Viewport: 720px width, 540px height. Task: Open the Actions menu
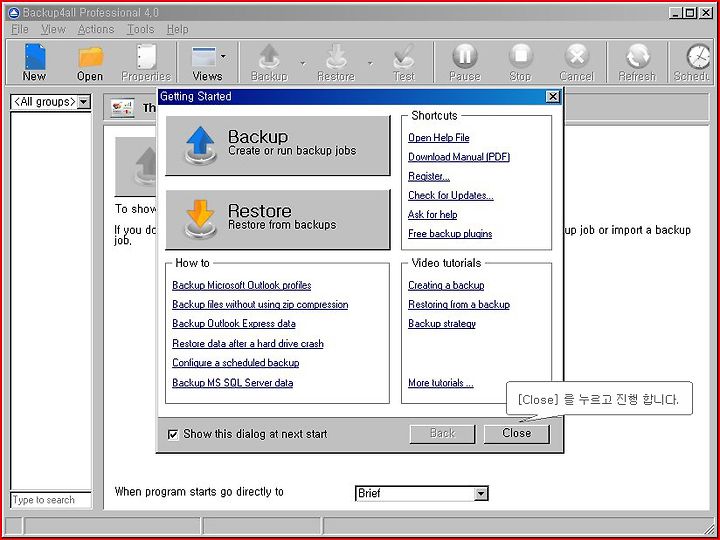tap(96, 29)
